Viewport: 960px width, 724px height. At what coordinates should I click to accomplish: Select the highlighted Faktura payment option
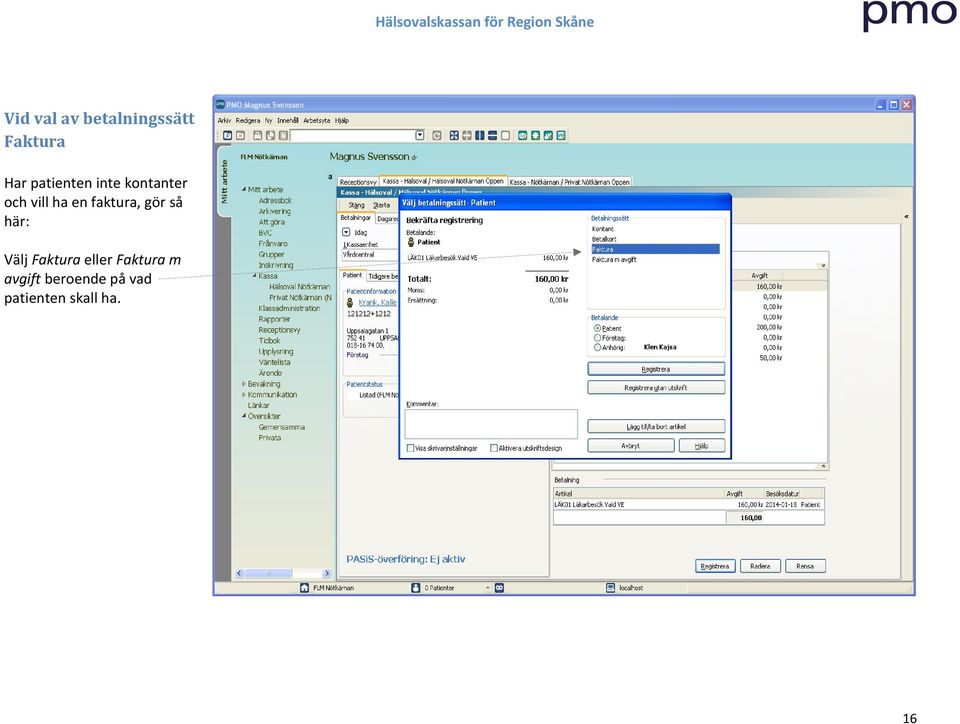coord(655,249)
